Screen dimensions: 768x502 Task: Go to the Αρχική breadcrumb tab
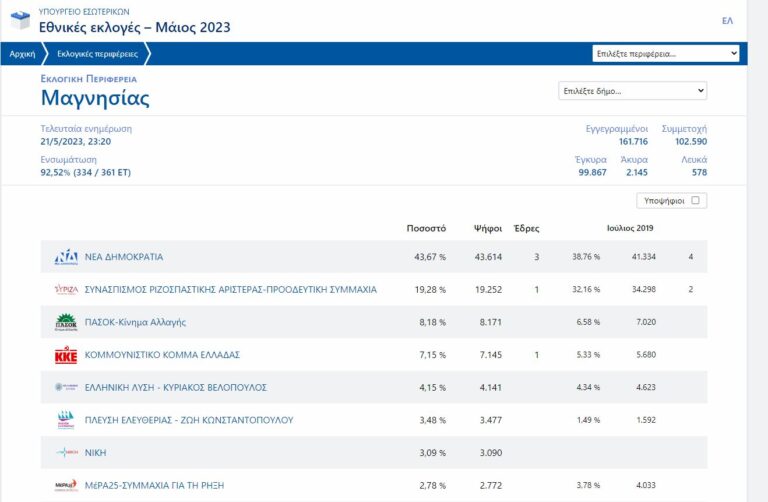(x=23, y=54)
